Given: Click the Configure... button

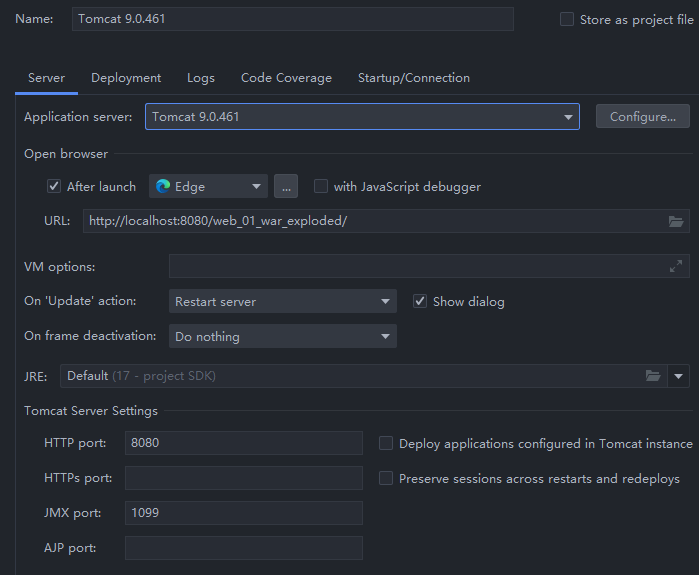Looking at the screenshot, I should (642, 117).
